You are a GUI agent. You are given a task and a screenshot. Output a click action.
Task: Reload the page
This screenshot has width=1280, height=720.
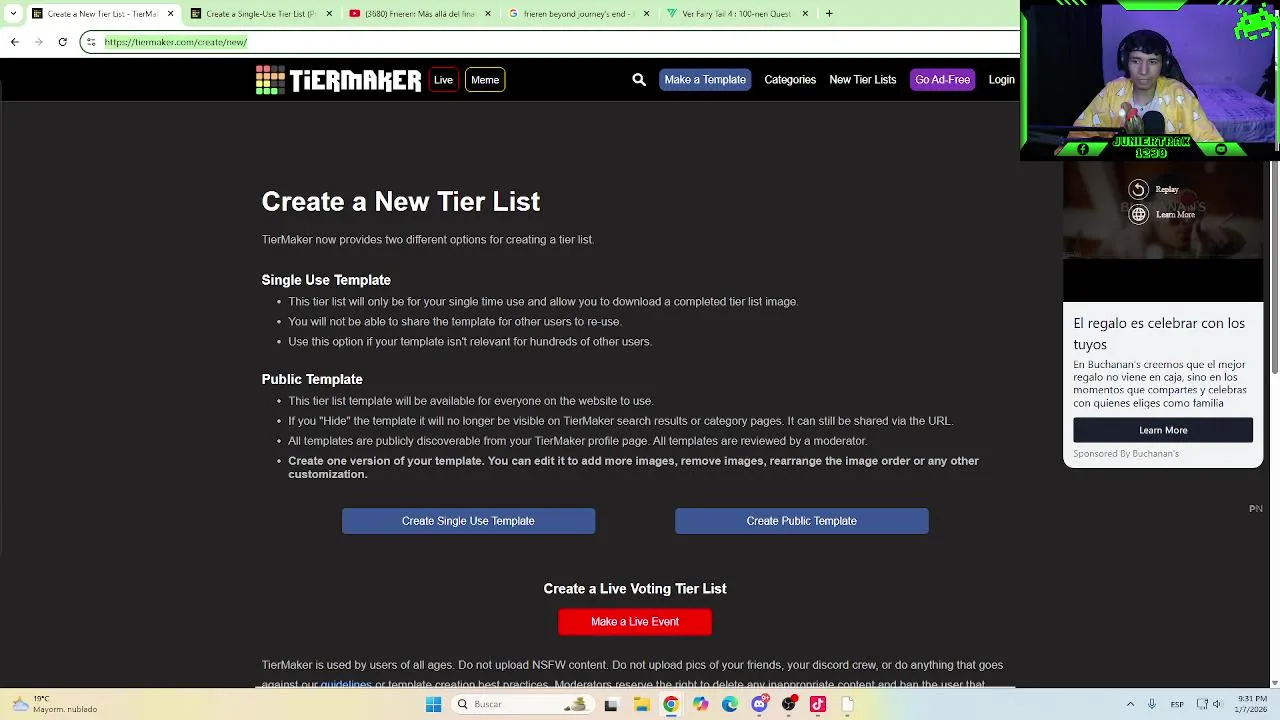click(x=62, y=42)
